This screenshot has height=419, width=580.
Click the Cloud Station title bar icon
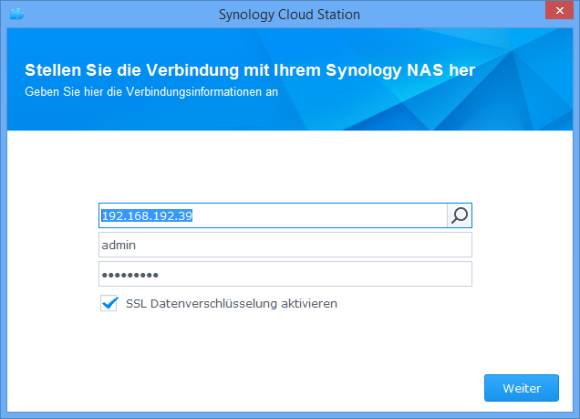click(x=17, y=14)
